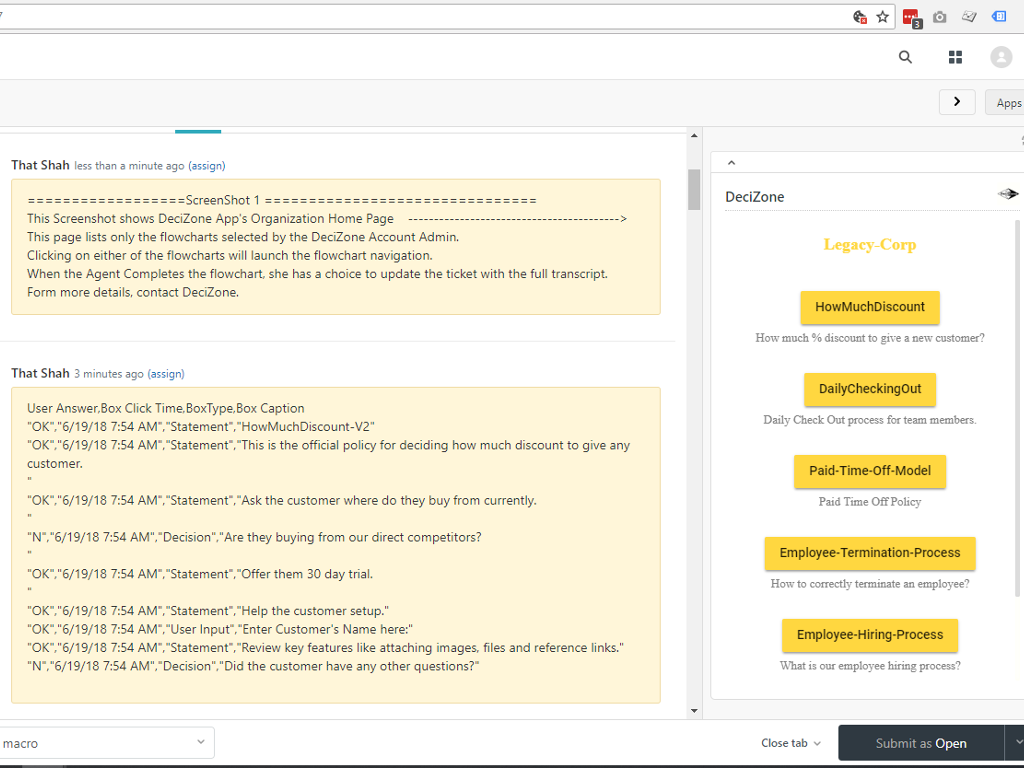
Task: Launch the DailyCheckingOut flowchart
Action: click(x=870, y=389)
